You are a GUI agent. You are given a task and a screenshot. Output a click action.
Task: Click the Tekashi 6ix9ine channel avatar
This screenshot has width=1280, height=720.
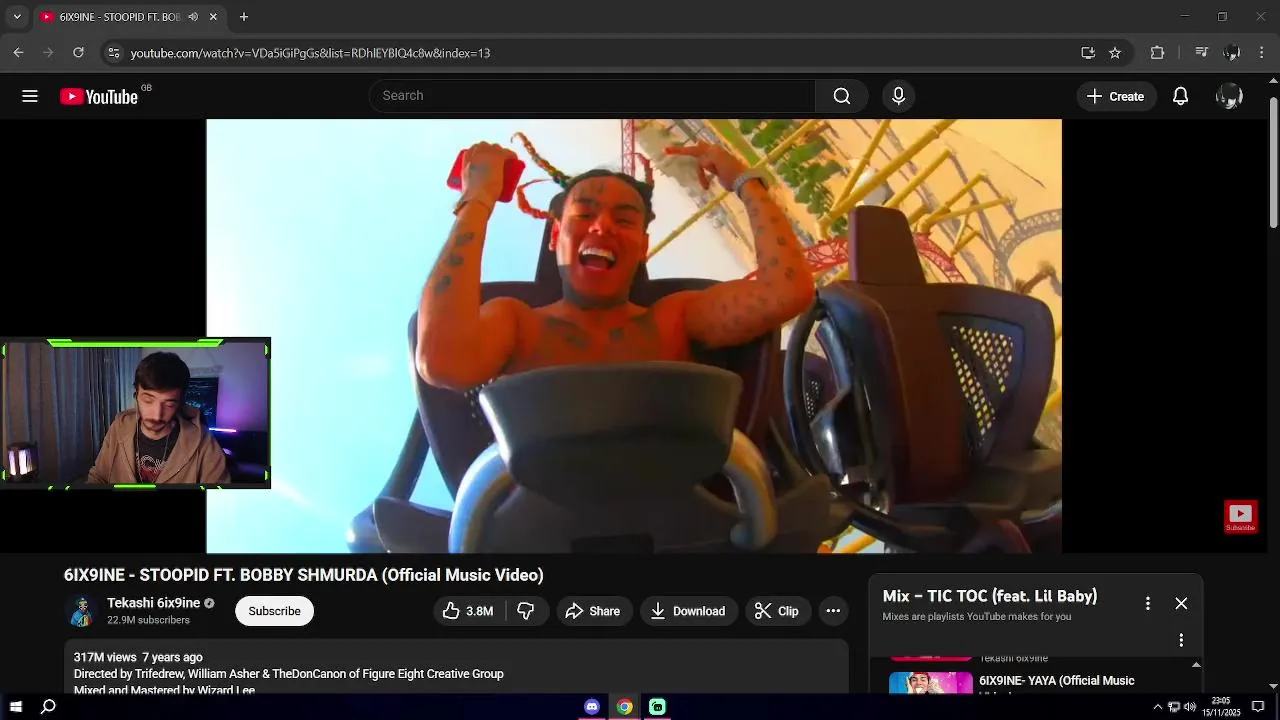pos(80,611)
